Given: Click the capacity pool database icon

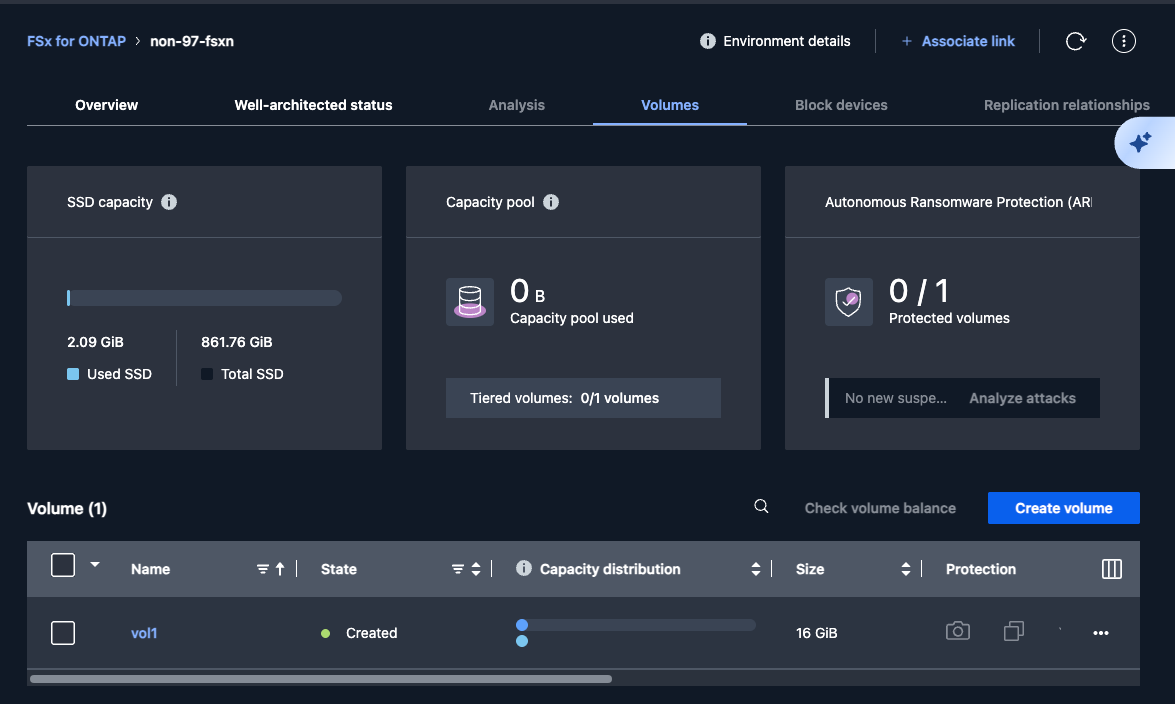Looking at the screenshot, I should [470, 302].
